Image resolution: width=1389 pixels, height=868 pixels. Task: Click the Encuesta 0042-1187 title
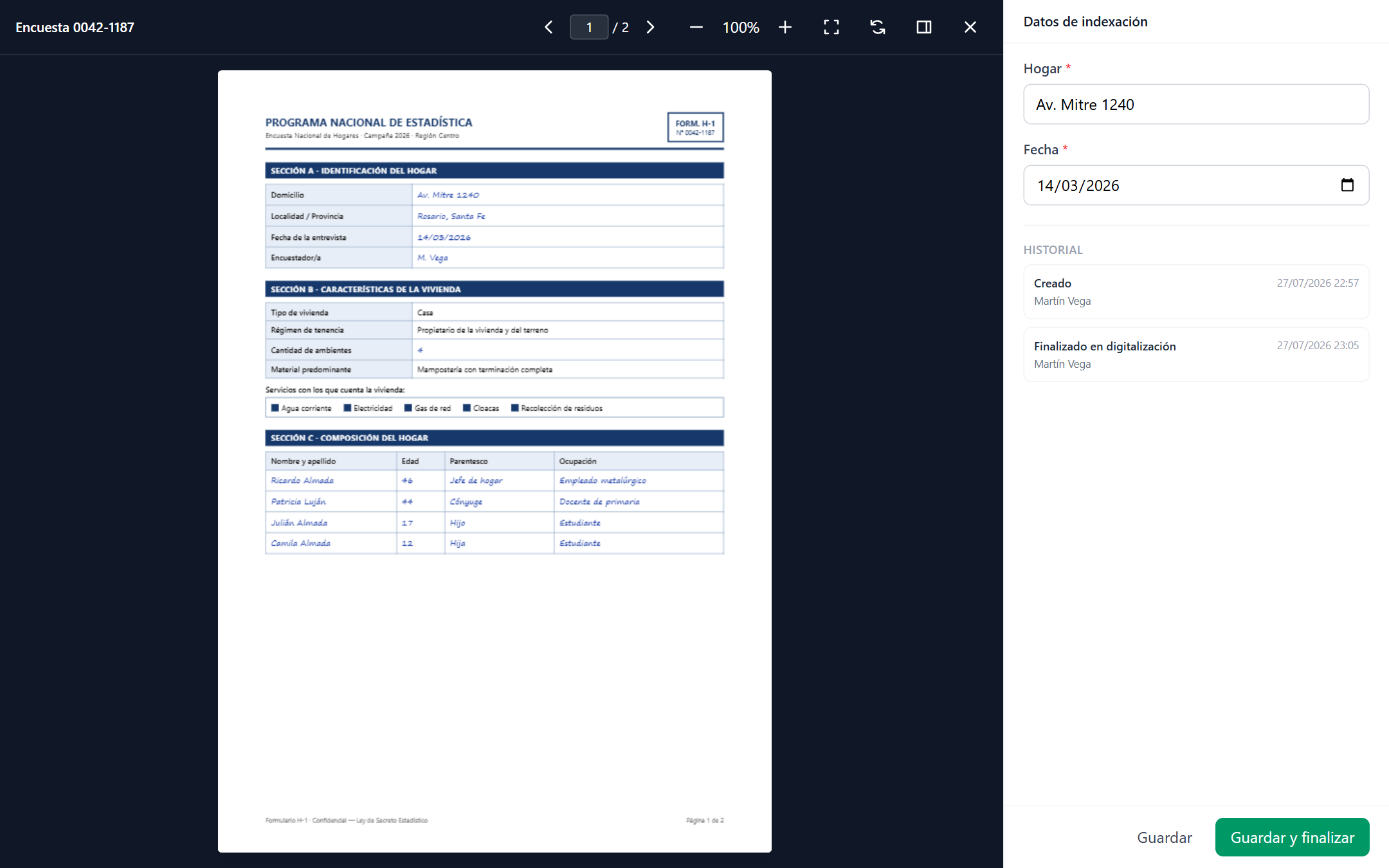[x=75, y=27]
